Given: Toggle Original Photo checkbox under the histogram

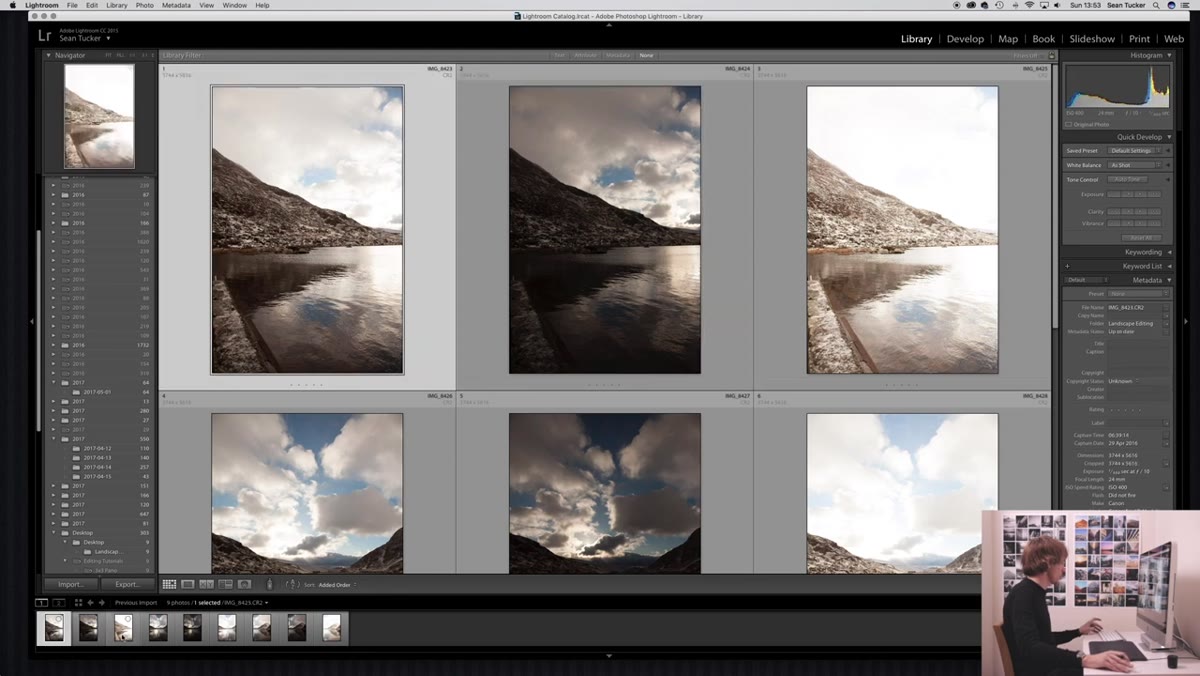Looking at the screenshot, I should (1068, 124).
